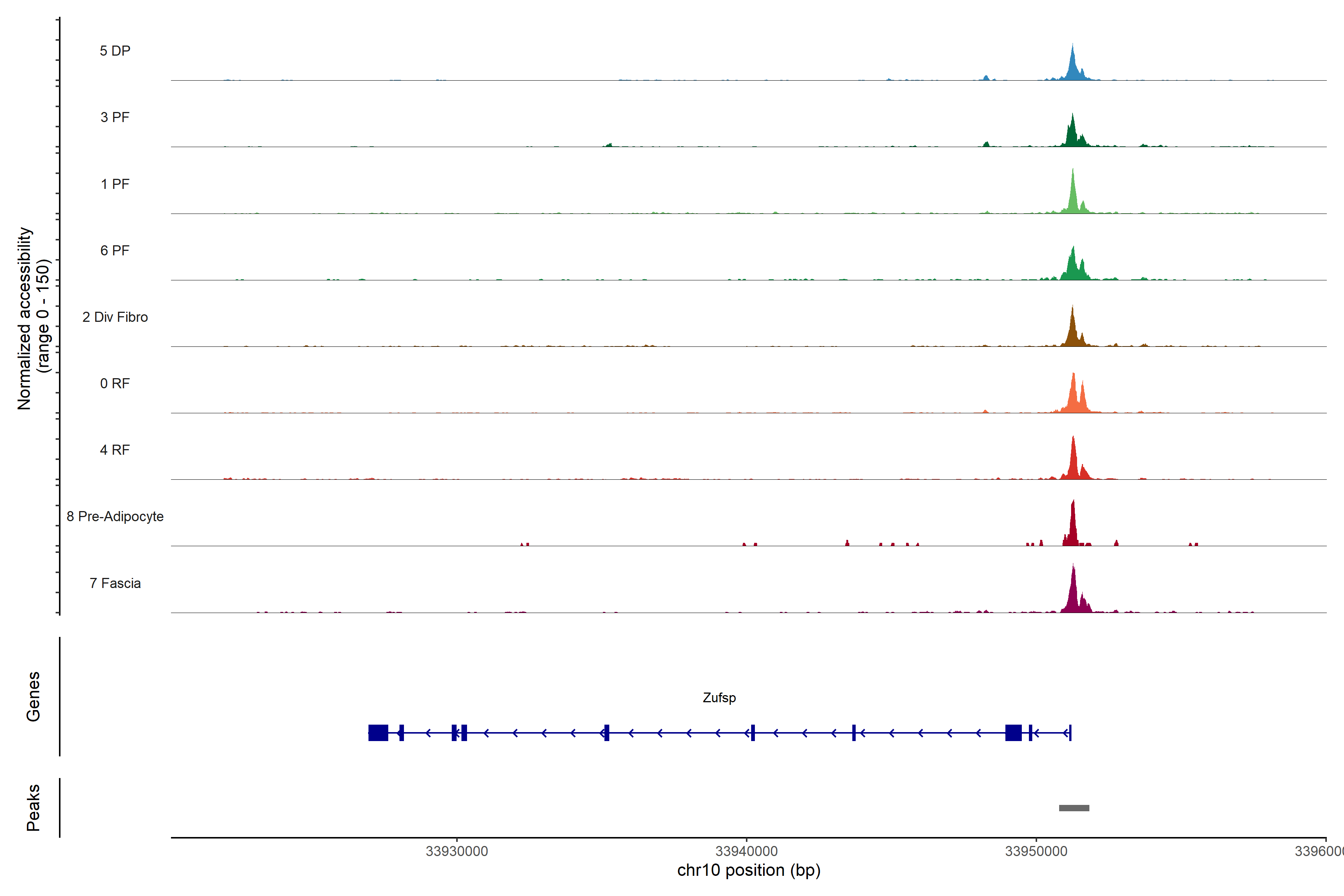The height and width of the screenshot is (896, 1344).
Task: Select the 0 RF track label
Action: pyautogui.click(x=115, y=383)
